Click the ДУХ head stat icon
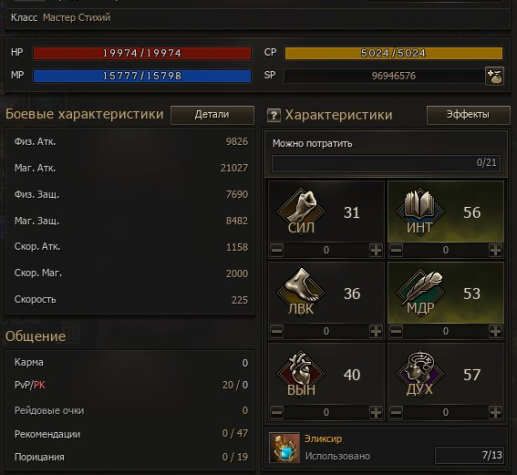517x475 pixels. [420, 373]
